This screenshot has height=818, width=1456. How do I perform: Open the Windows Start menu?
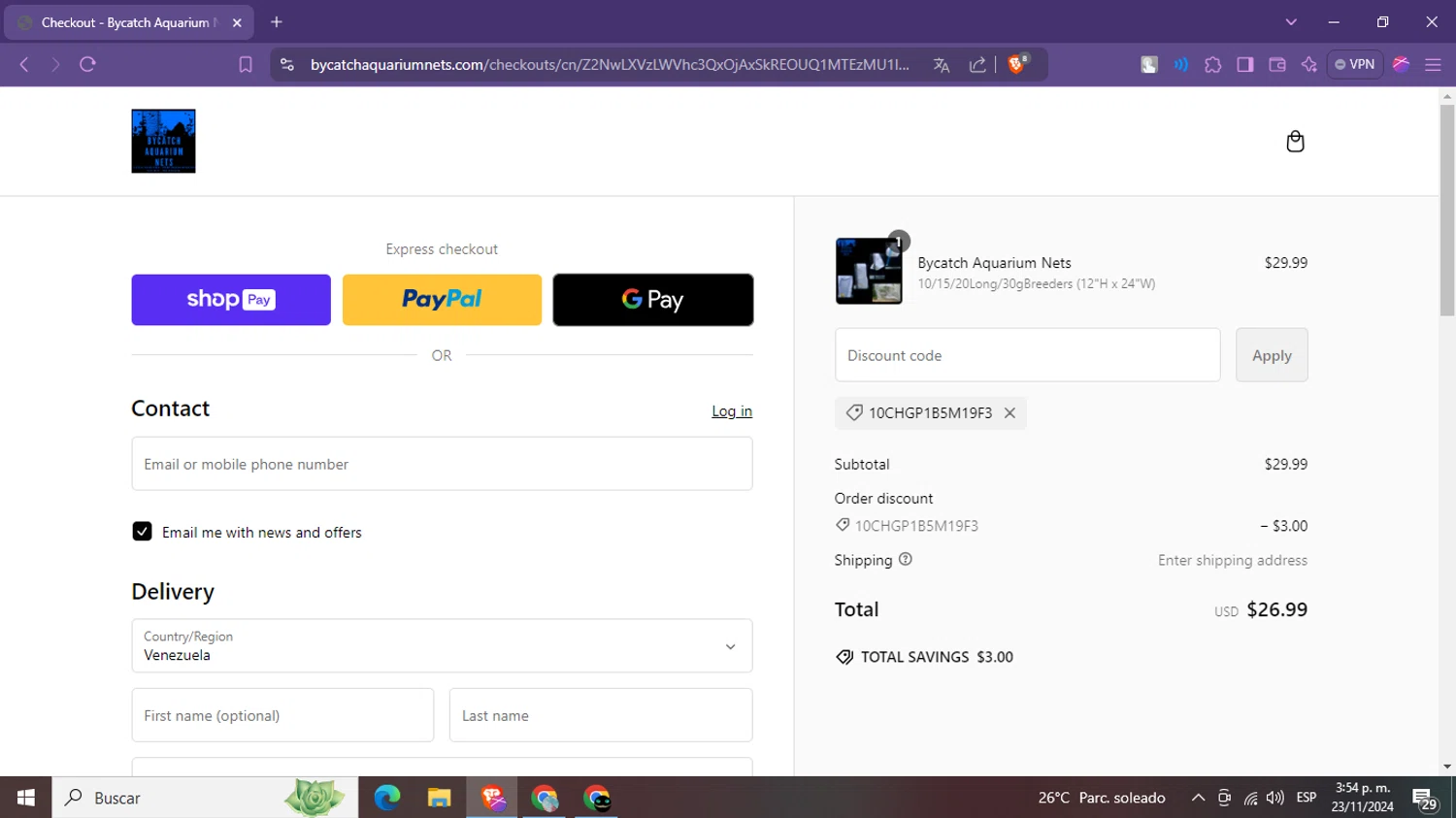(x=26, y=798)
